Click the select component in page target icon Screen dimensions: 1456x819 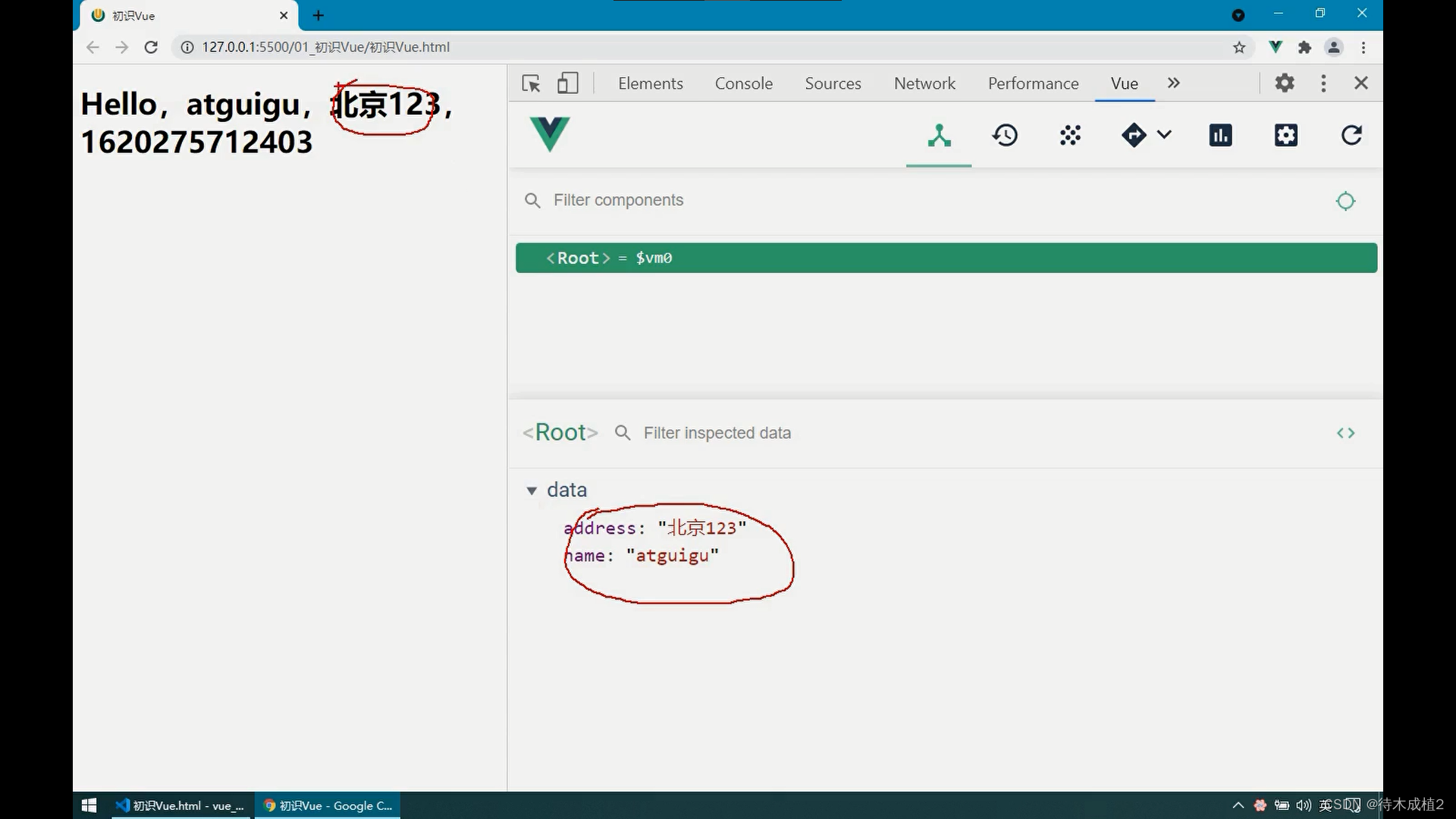tap(1345, 201)
